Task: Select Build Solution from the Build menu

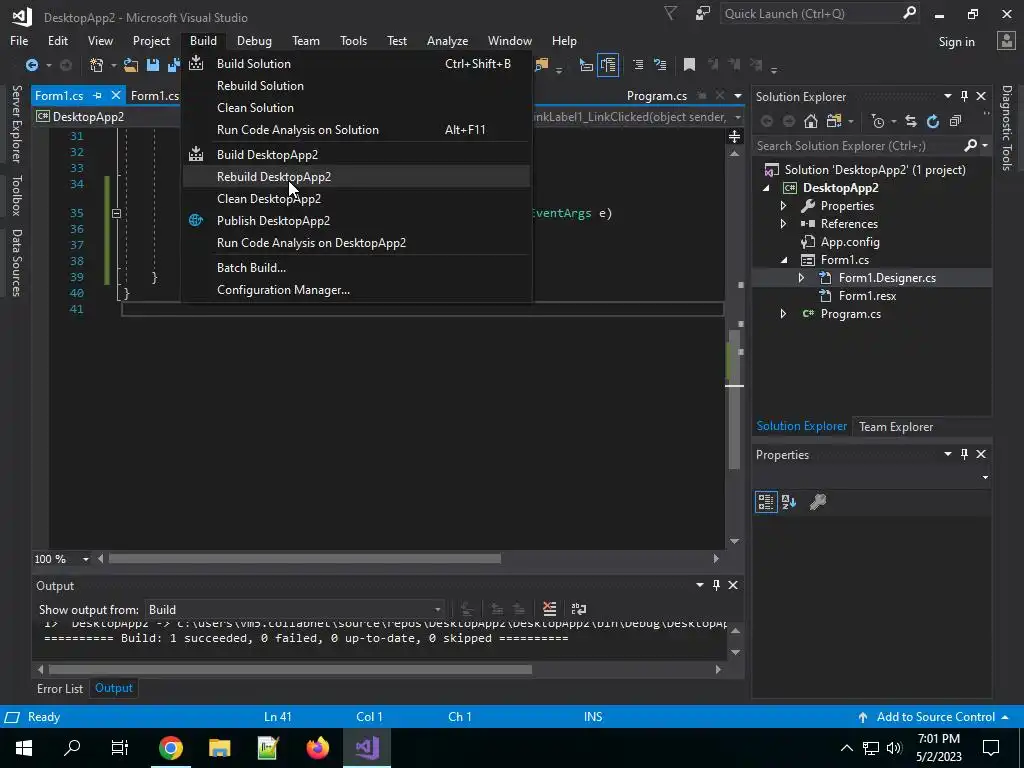Action: coord(356,63)
